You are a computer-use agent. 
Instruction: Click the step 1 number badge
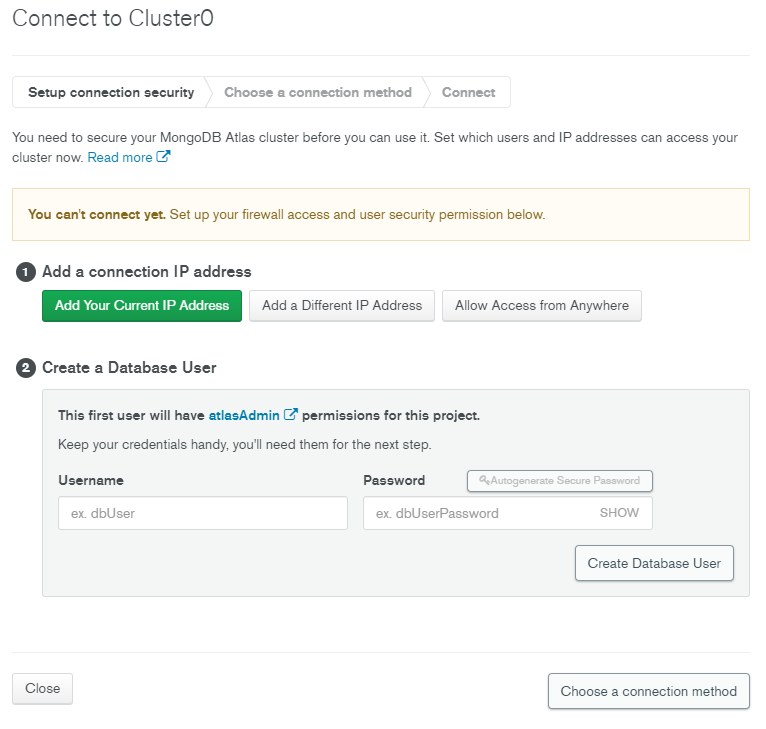26,272
